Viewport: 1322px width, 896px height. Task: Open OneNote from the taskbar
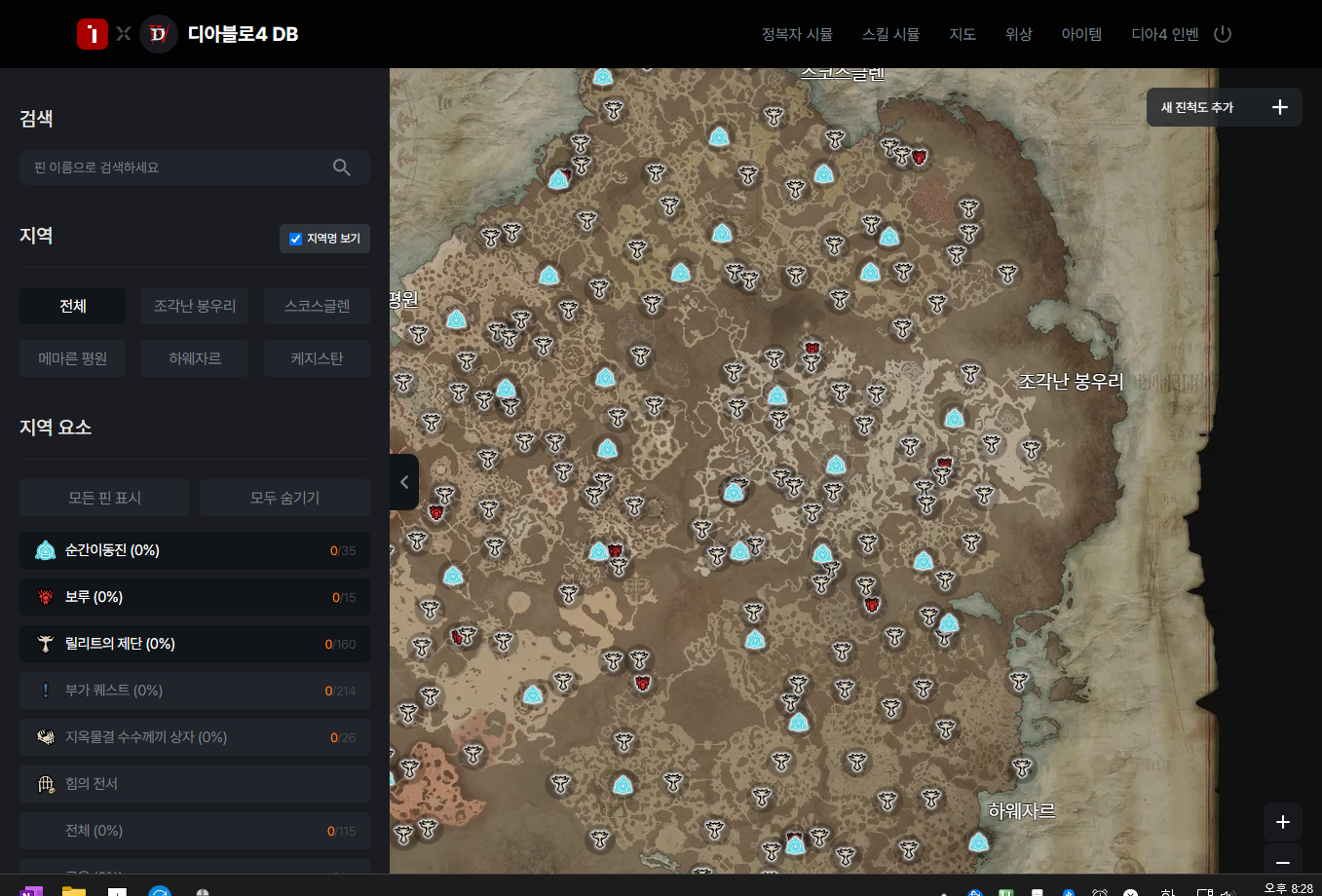click(31, 890)
